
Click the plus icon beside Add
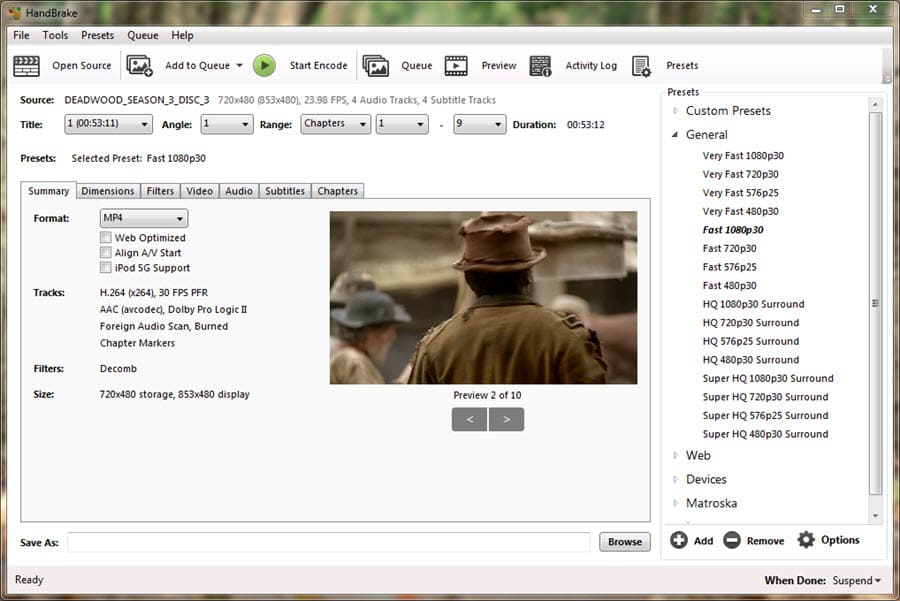678,540
